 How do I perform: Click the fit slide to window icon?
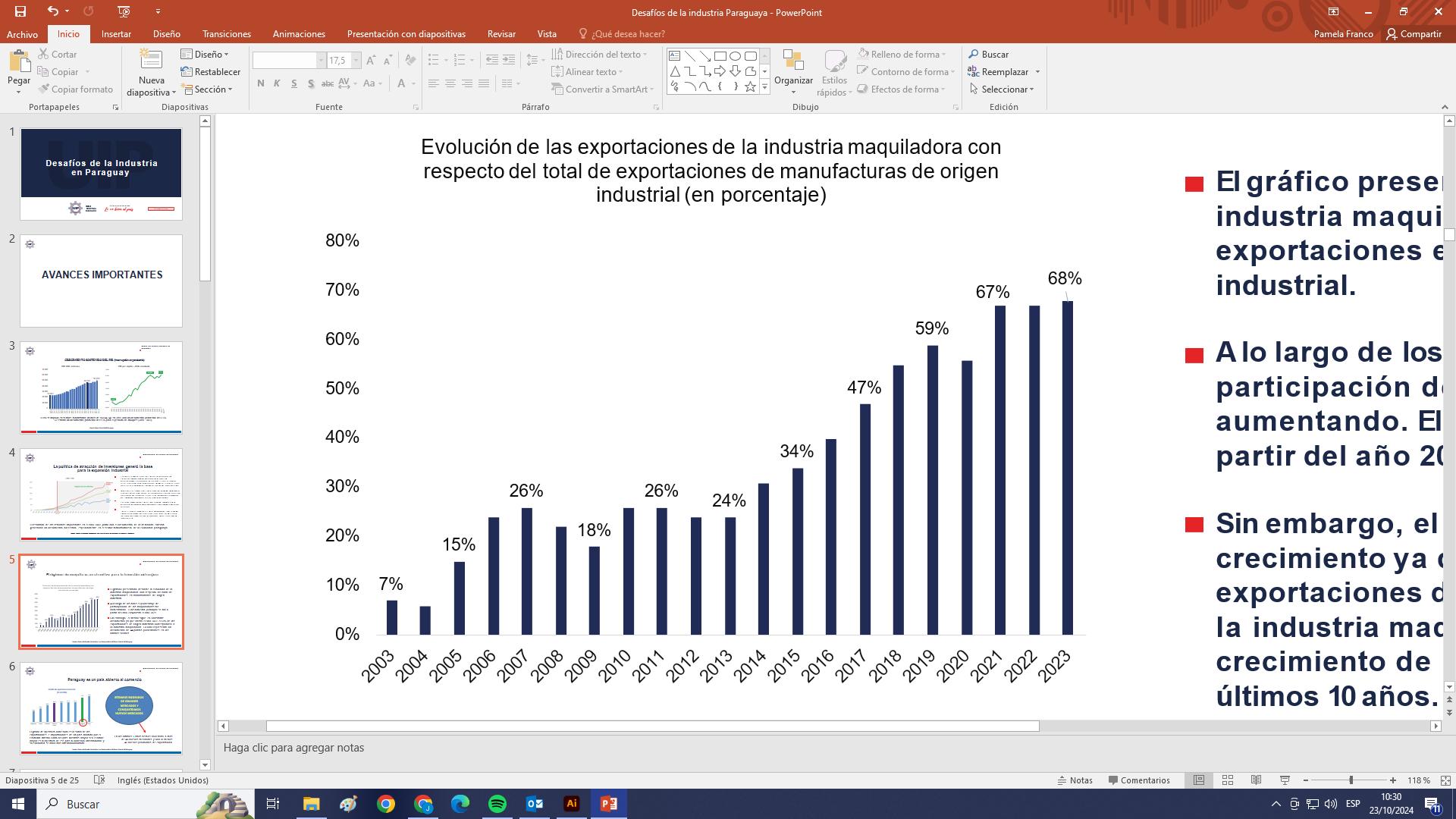[x=1445, y=780]
